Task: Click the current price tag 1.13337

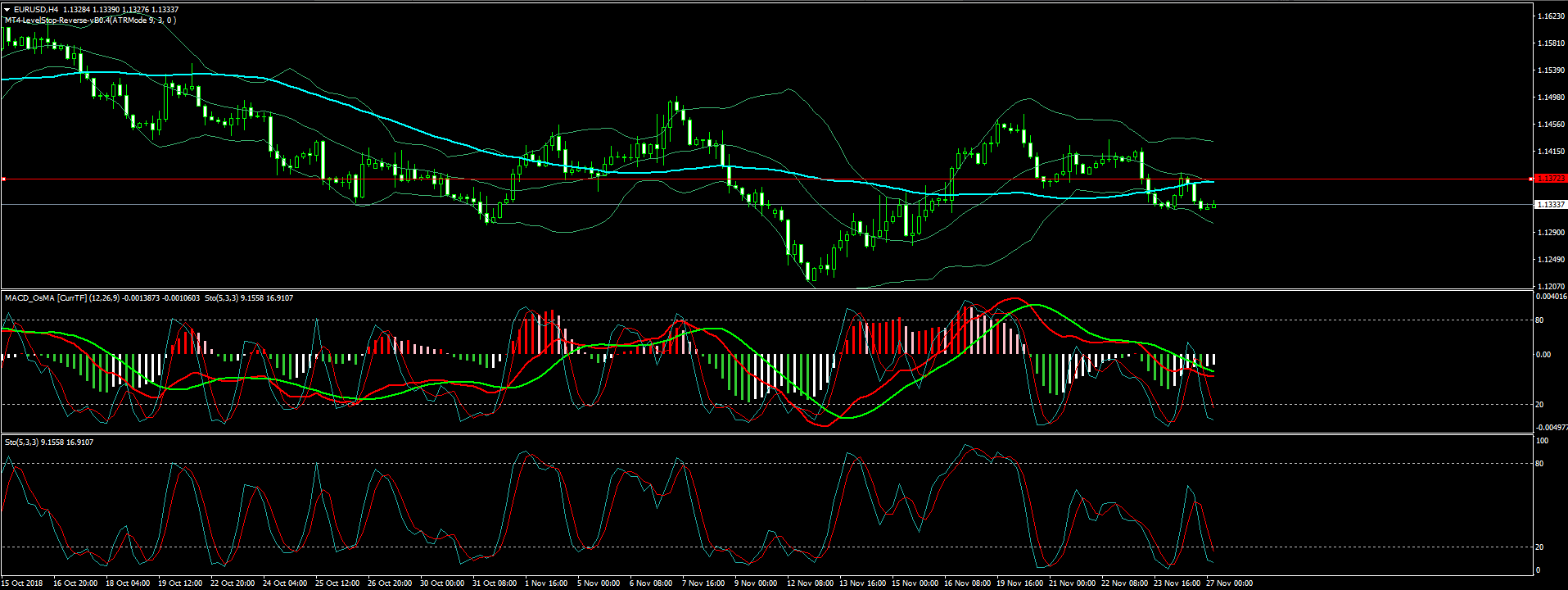Action: click(1550, 205)
